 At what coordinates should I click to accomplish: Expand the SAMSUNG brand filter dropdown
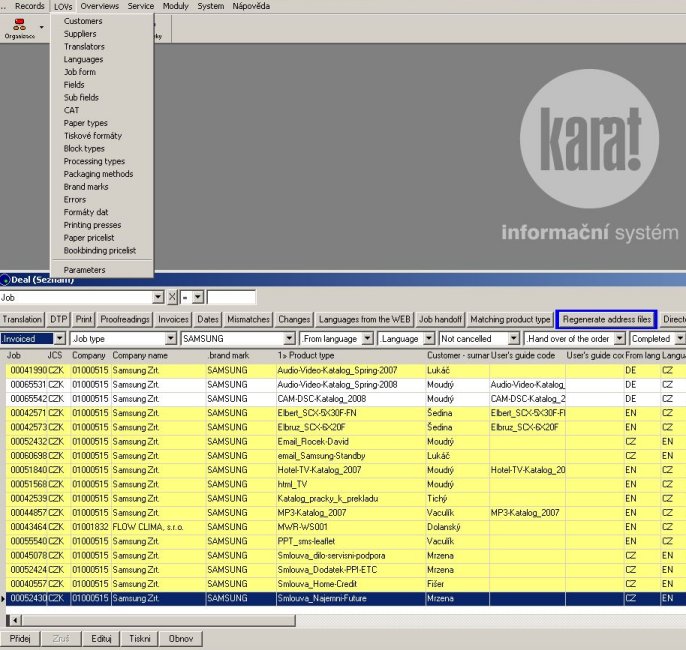tap(289, 339)
